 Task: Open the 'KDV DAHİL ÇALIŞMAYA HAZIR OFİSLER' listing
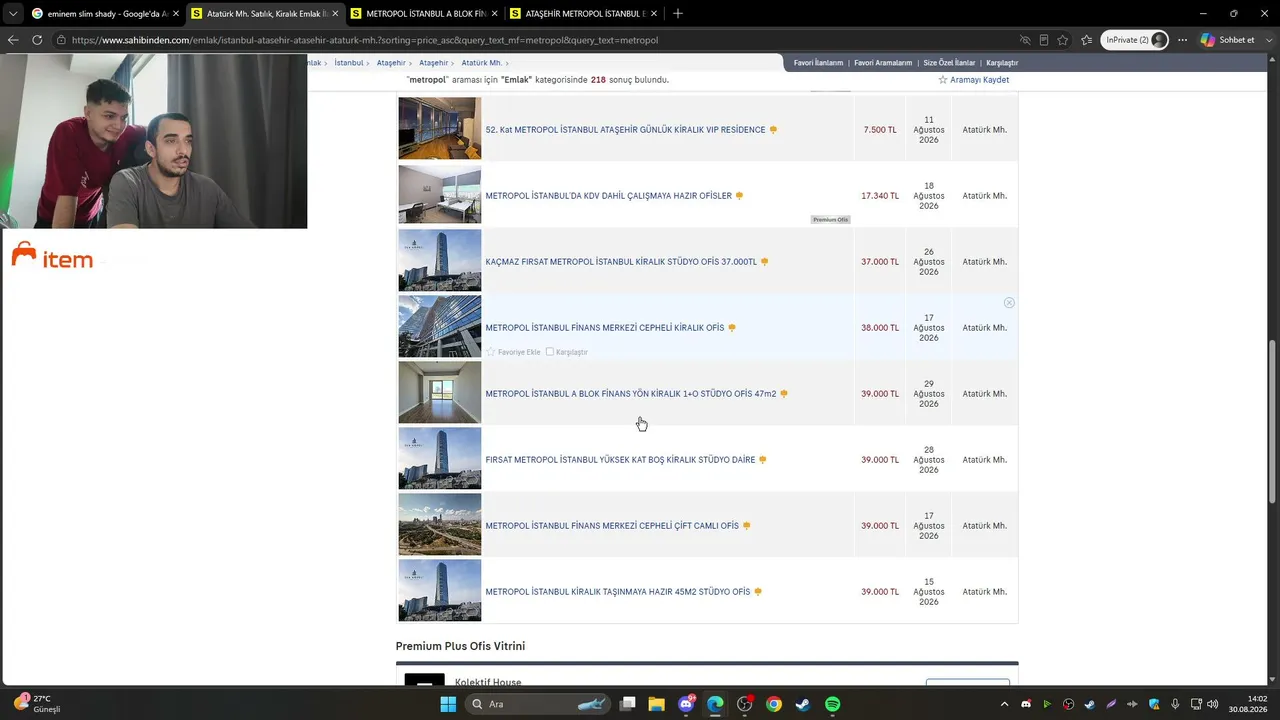[609, 196]
